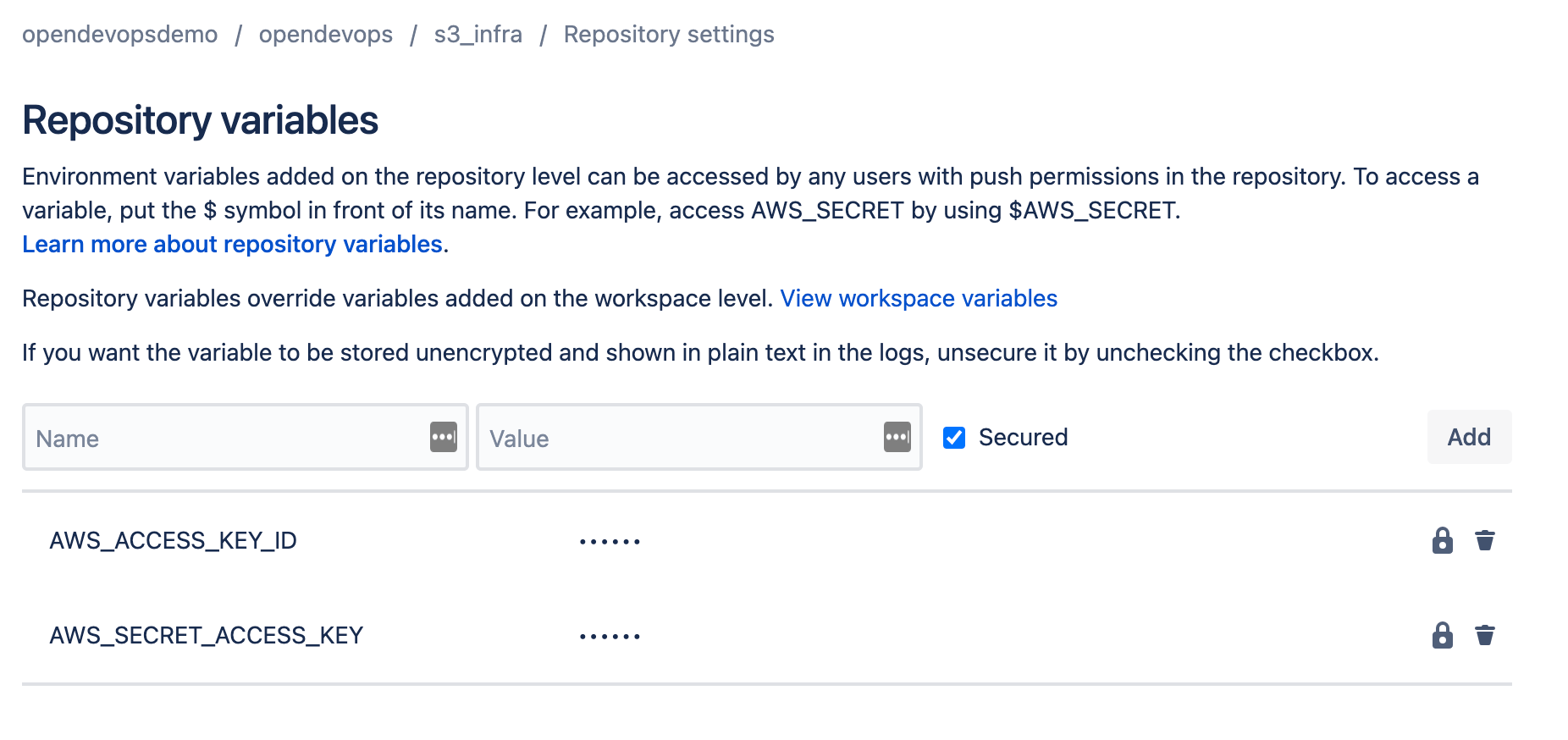Open Learn more about repository variables

coord(232,244)
